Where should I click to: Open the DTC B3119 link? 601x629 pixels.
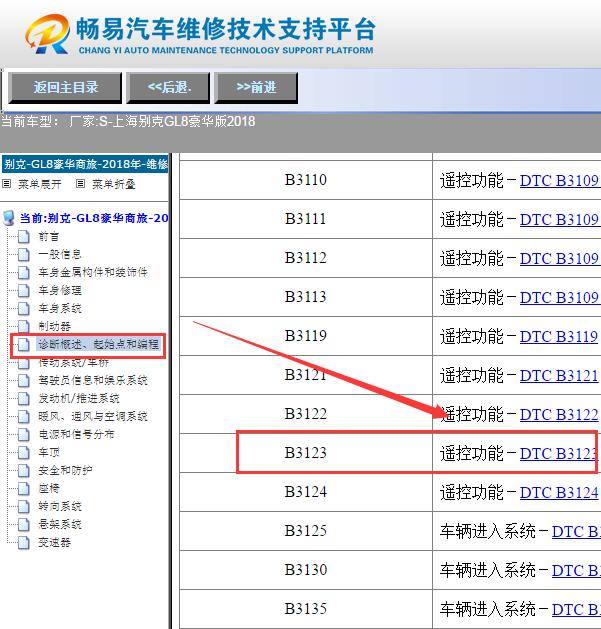[559, 336]
